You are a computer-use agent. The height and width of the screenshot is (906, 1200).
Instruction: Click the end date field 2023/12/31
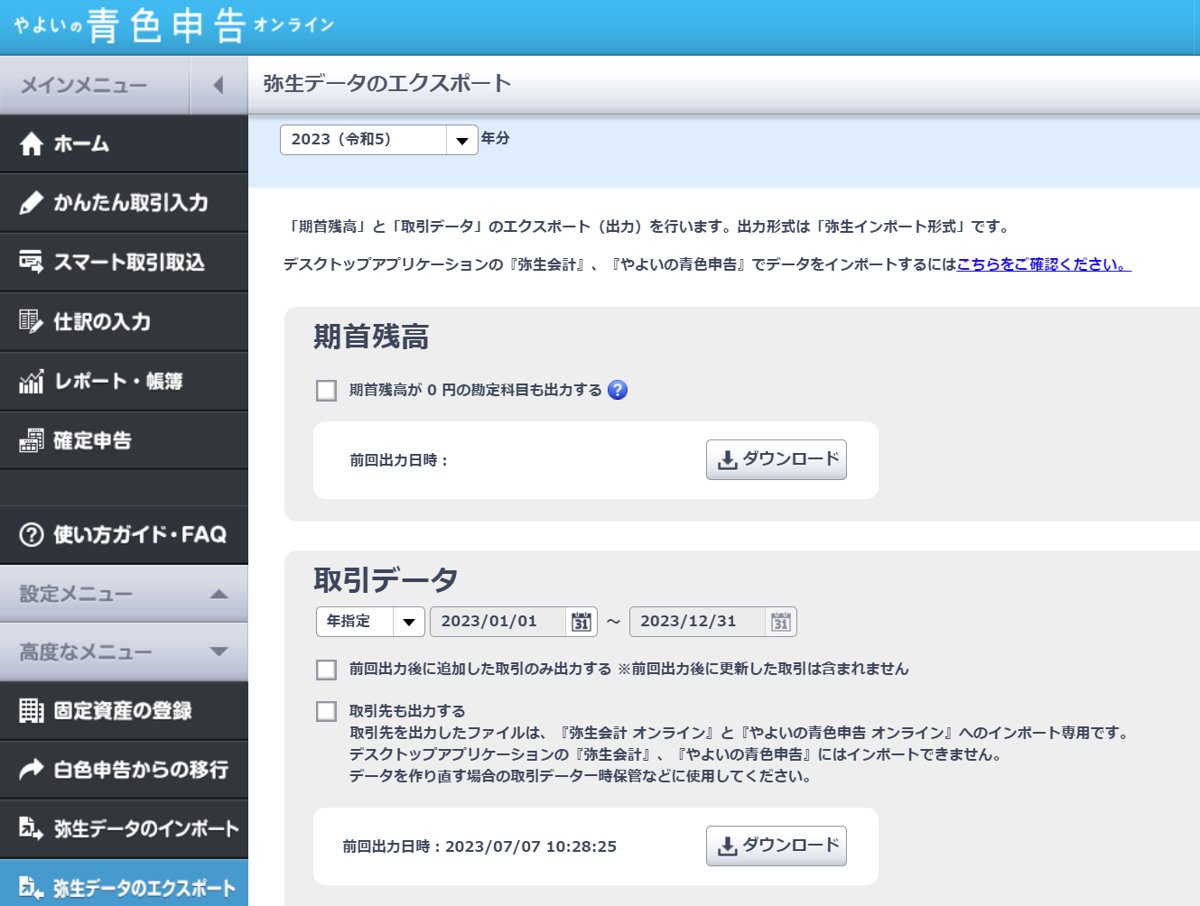(x=697, y=621)
